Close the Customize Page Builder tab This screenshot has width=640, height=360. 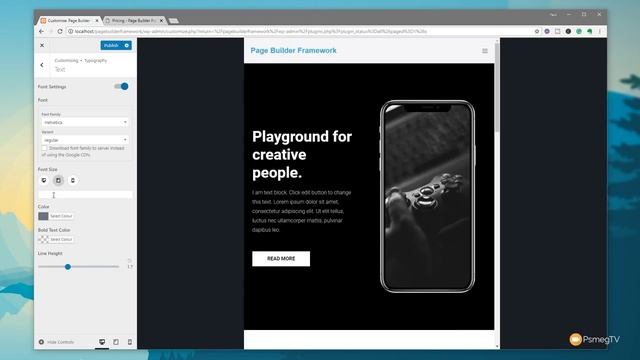coord(97,20)
